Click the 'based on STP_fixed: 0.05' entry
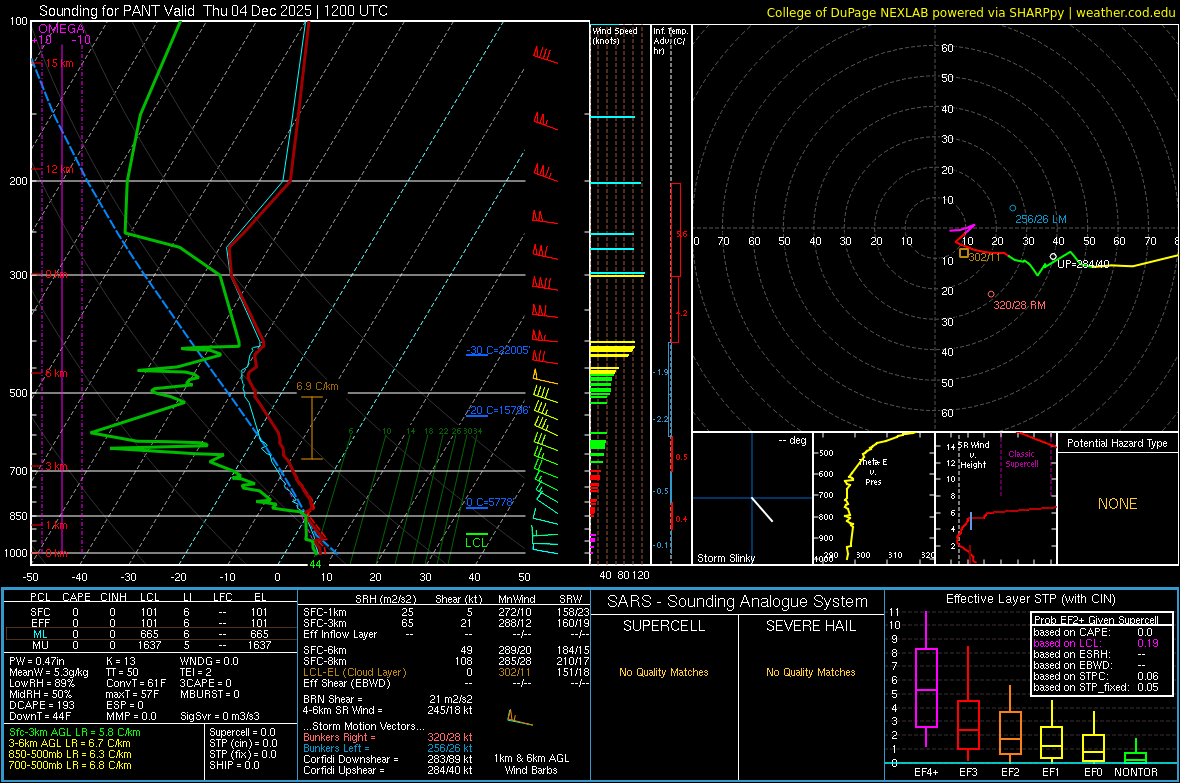The height and width of the screenshot is (783, 1180). pos(1096,687)
